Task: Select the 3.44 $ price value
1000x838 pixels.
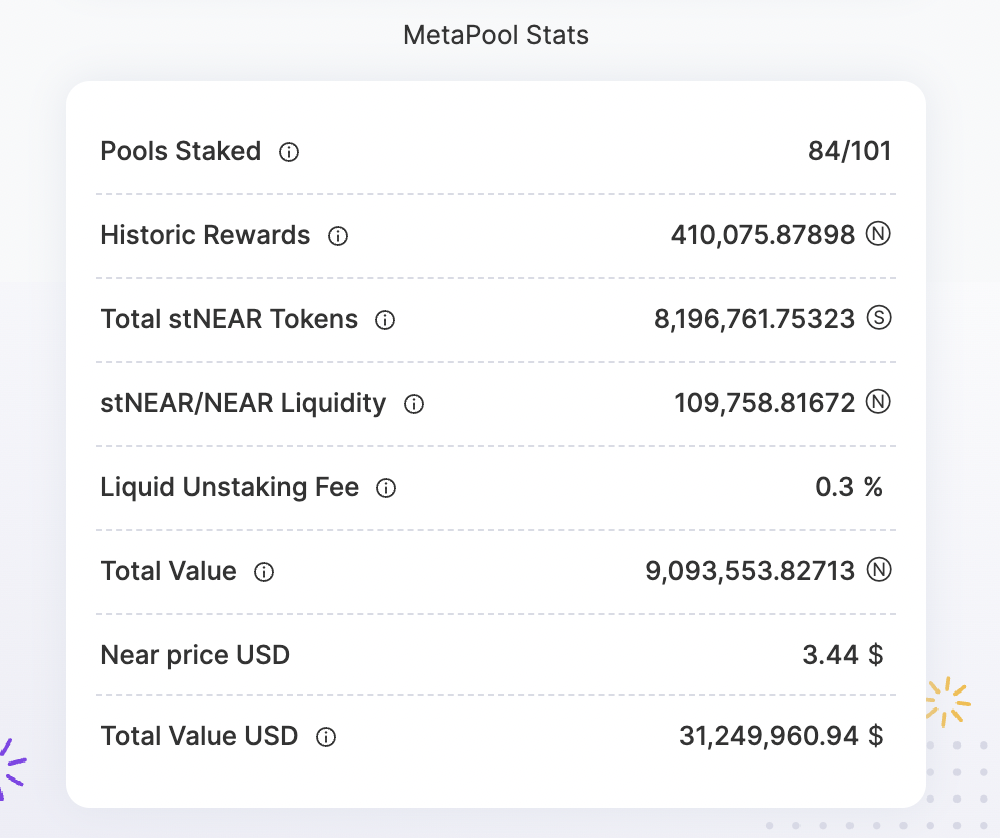Action: click(843, 655)
